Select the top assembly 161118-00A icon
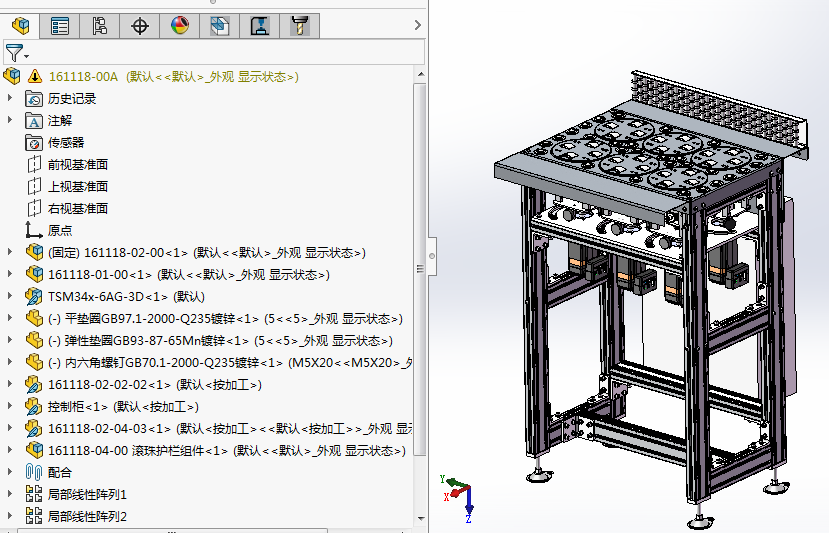The image size is (829, 533). [x=12, y=77]
